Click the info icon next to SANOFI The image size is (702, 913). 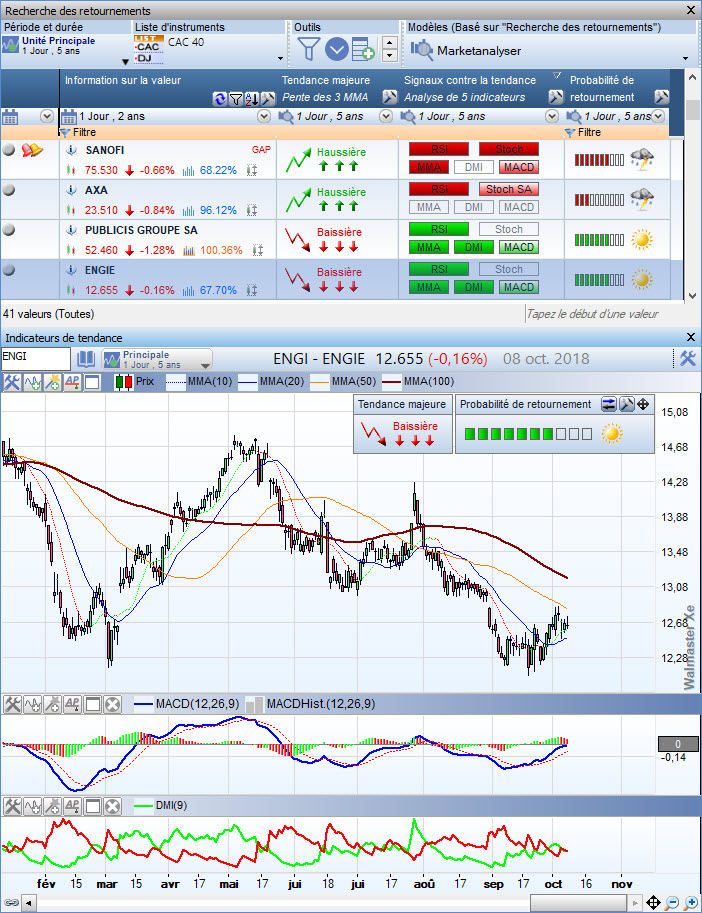click(71, 150)
